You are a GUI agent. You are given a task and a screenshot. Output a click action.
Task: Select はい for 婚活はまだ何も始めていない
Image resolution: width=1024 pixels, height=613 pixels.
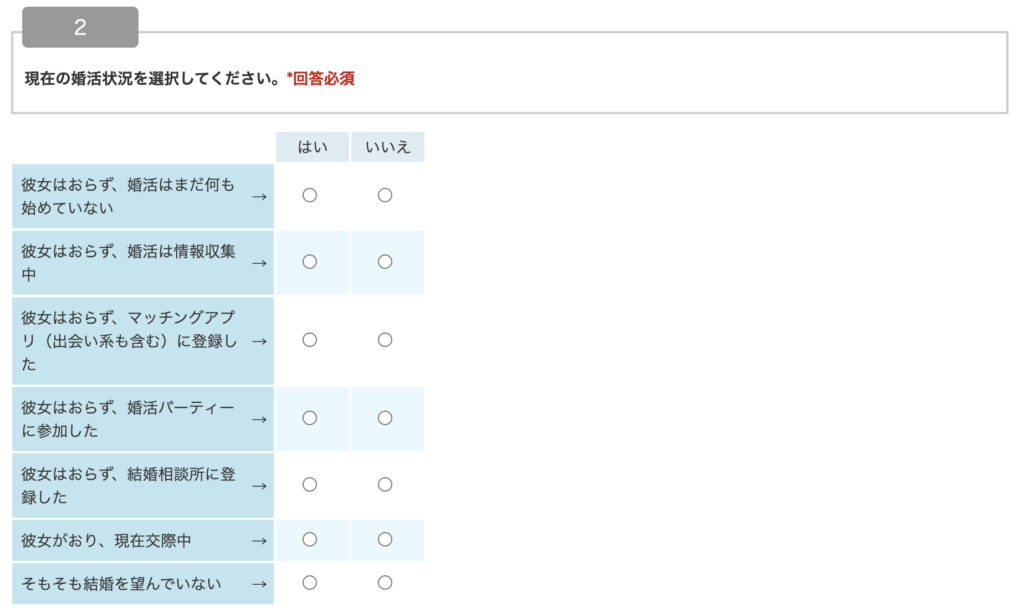pos(310,196)
